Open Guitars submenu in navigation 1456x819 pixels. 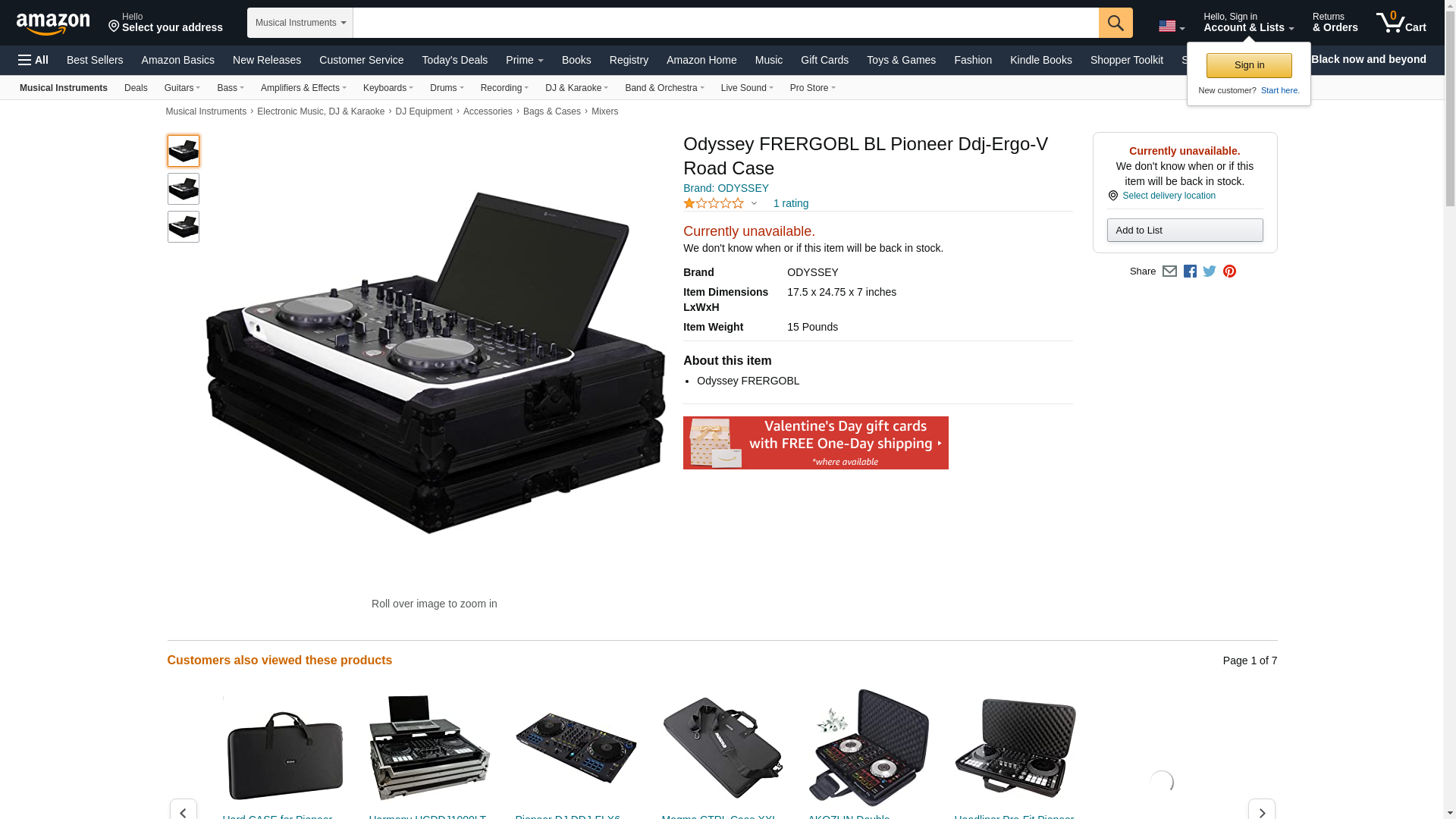(182, 88)
